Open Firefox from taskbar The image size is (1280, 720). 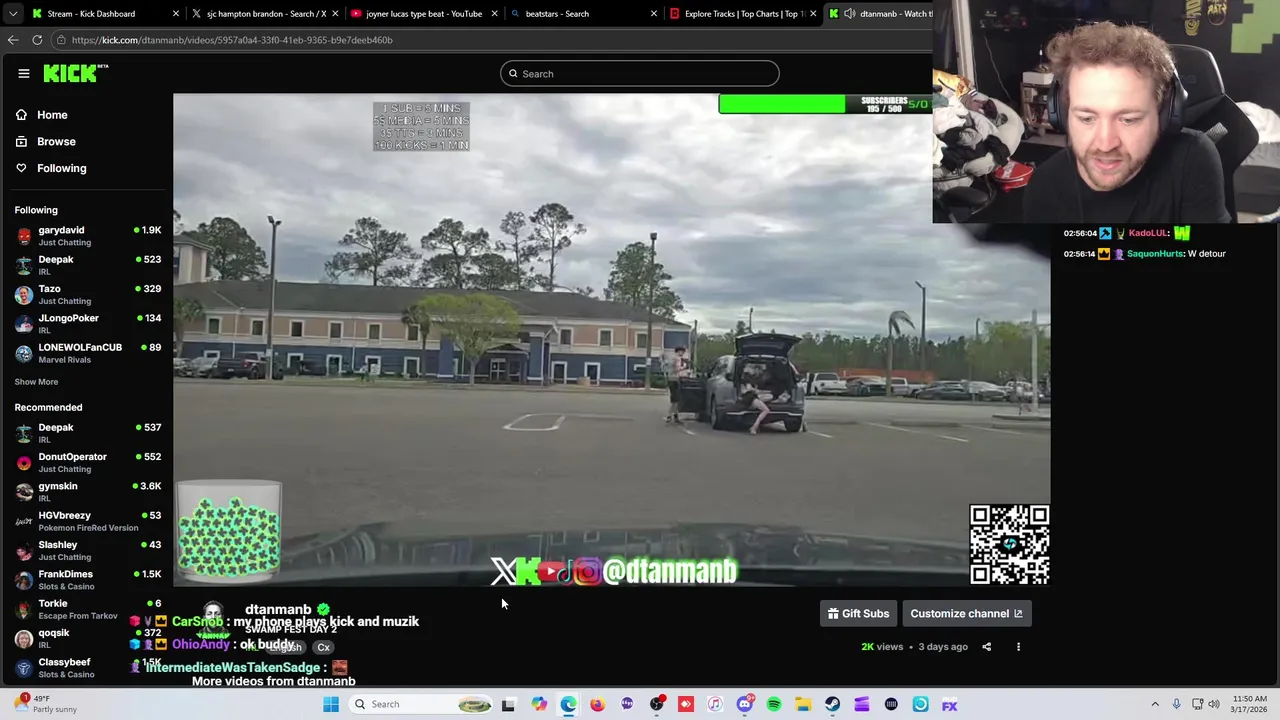point(597,705)
